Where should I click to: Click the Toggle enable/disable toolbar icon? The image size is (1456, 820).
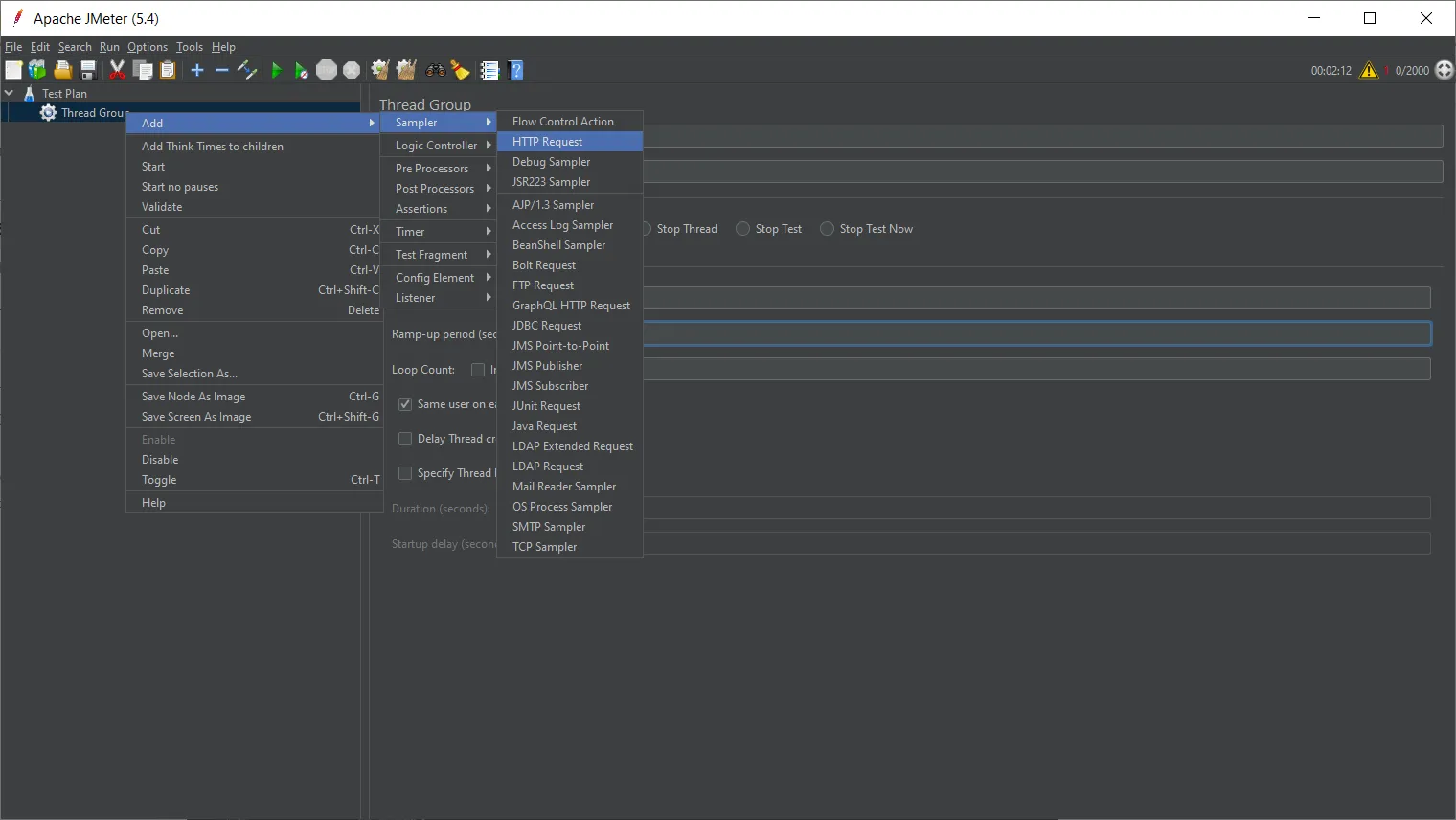(247, 70)
